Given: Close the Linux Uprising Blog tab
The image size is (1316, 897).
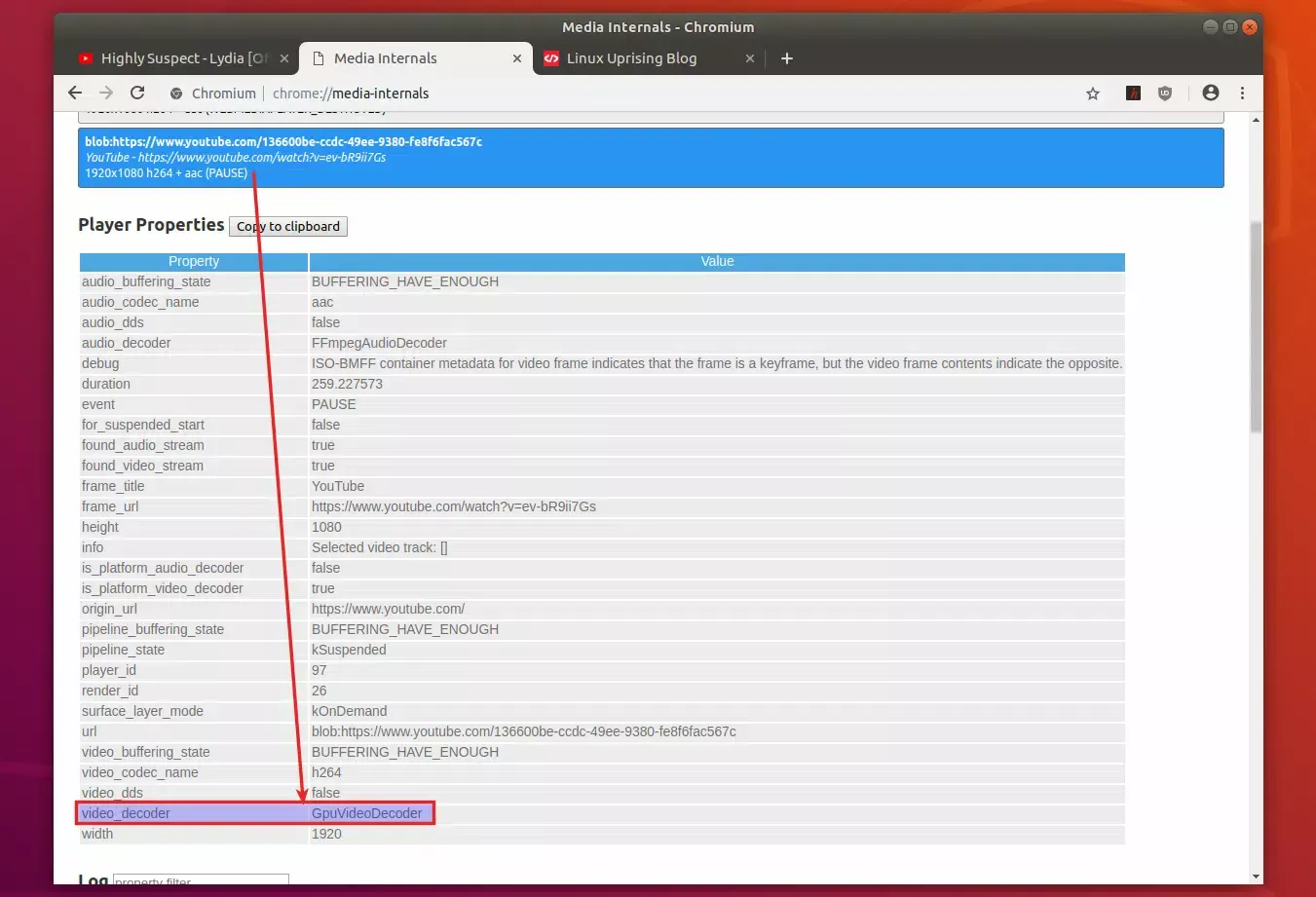Looking at the screenshot, I should coord(750,58).
